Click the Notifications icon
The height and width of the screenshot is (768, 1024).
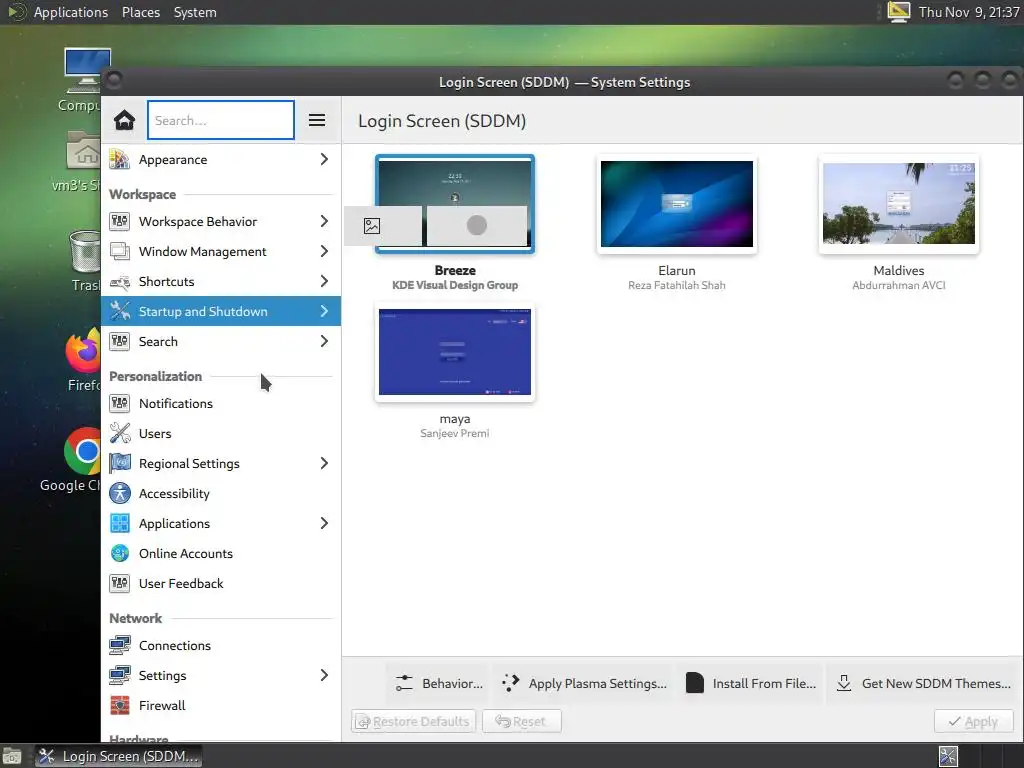120,404
